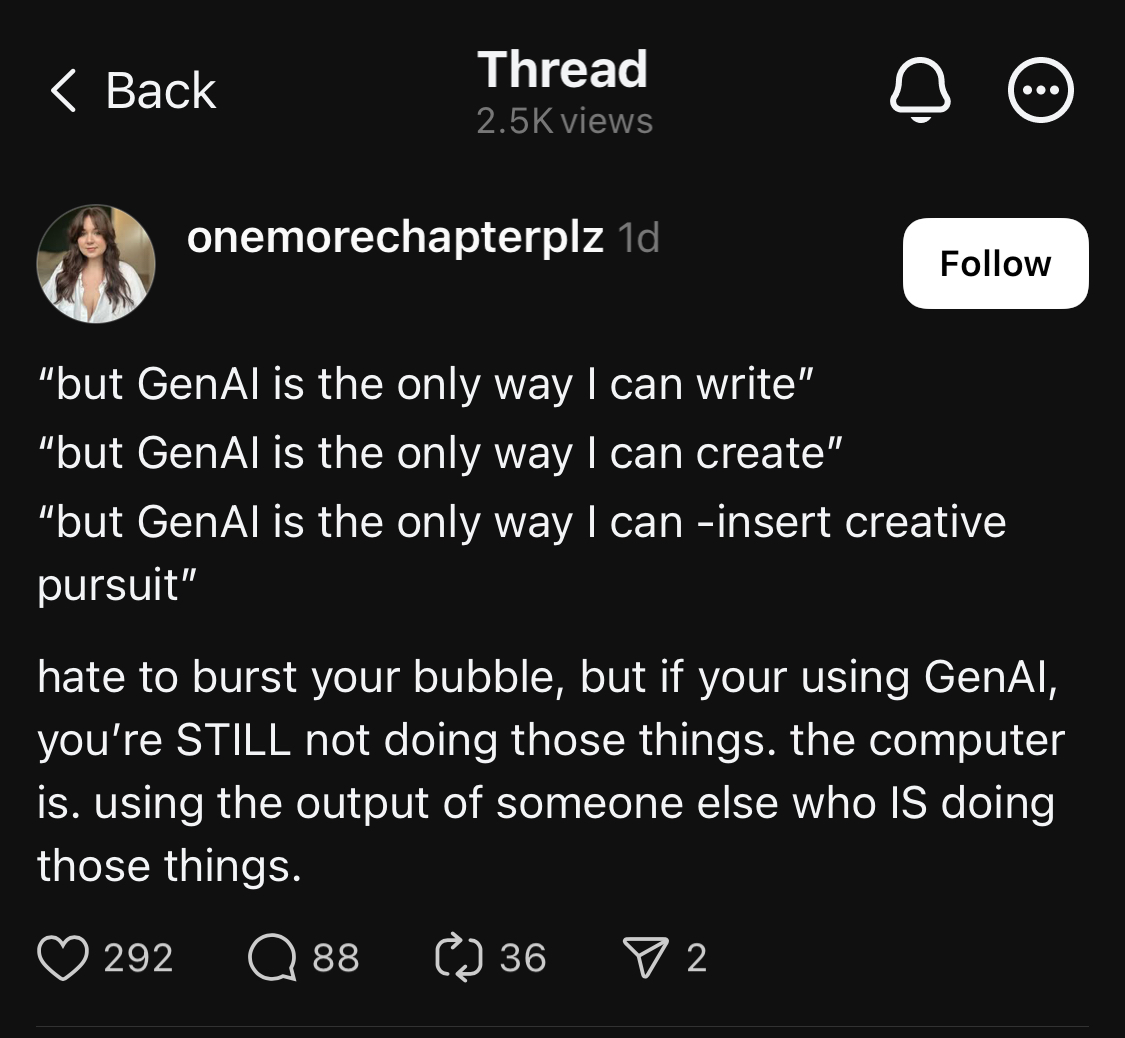Click the 36 reposts count

coord(523,957)
